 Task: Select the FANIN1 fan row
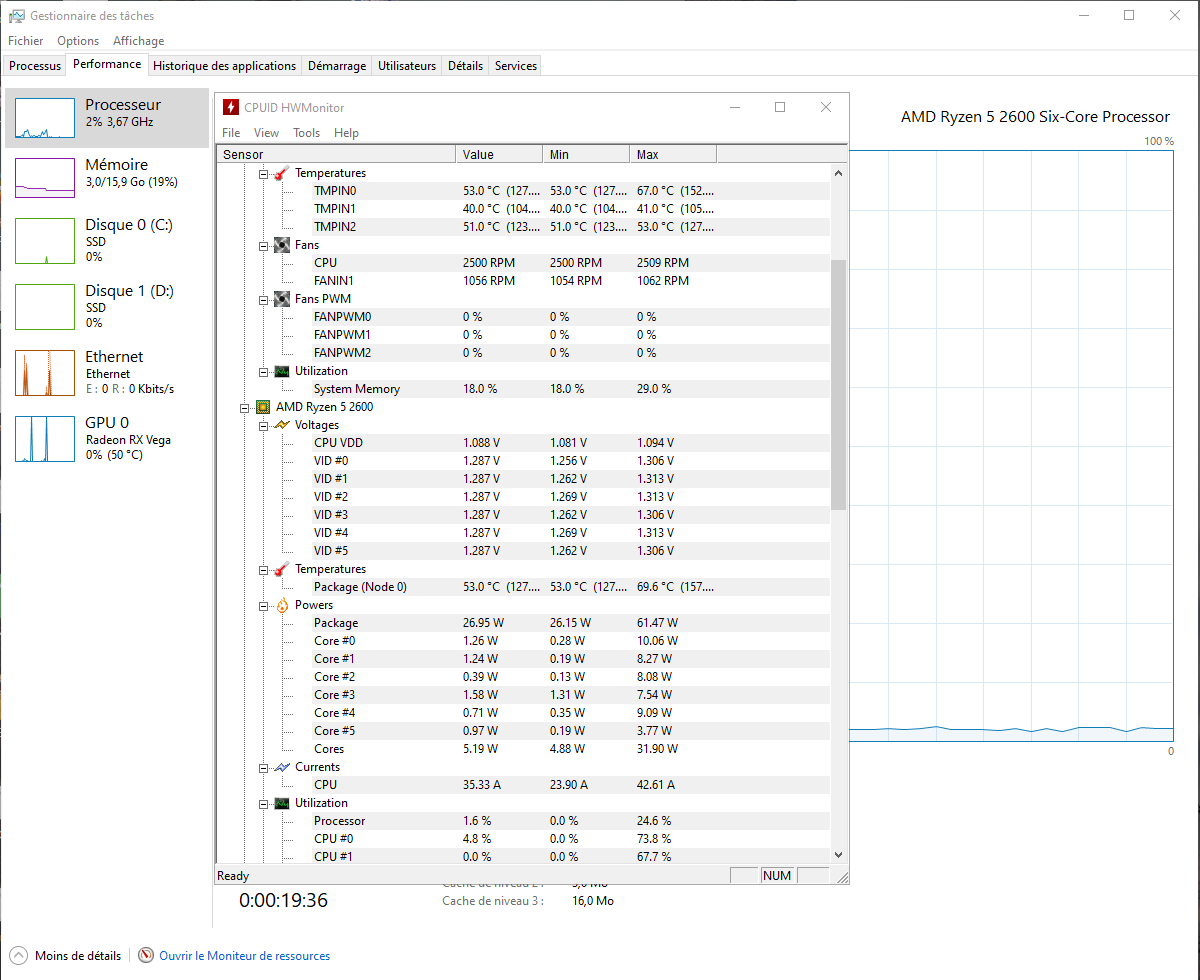click(x=523, y=281)
